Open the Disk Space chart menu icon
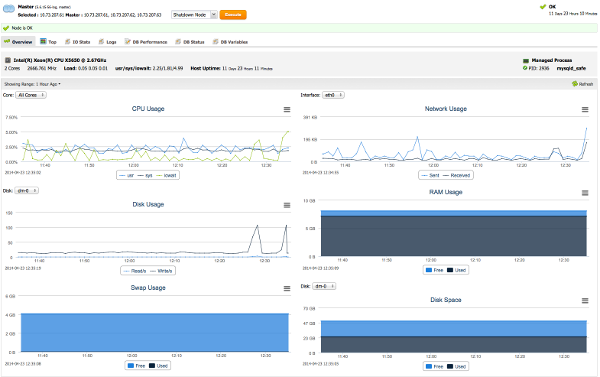Screen dimensions: 600x377 pyautogui.click(x=585, y=300)
